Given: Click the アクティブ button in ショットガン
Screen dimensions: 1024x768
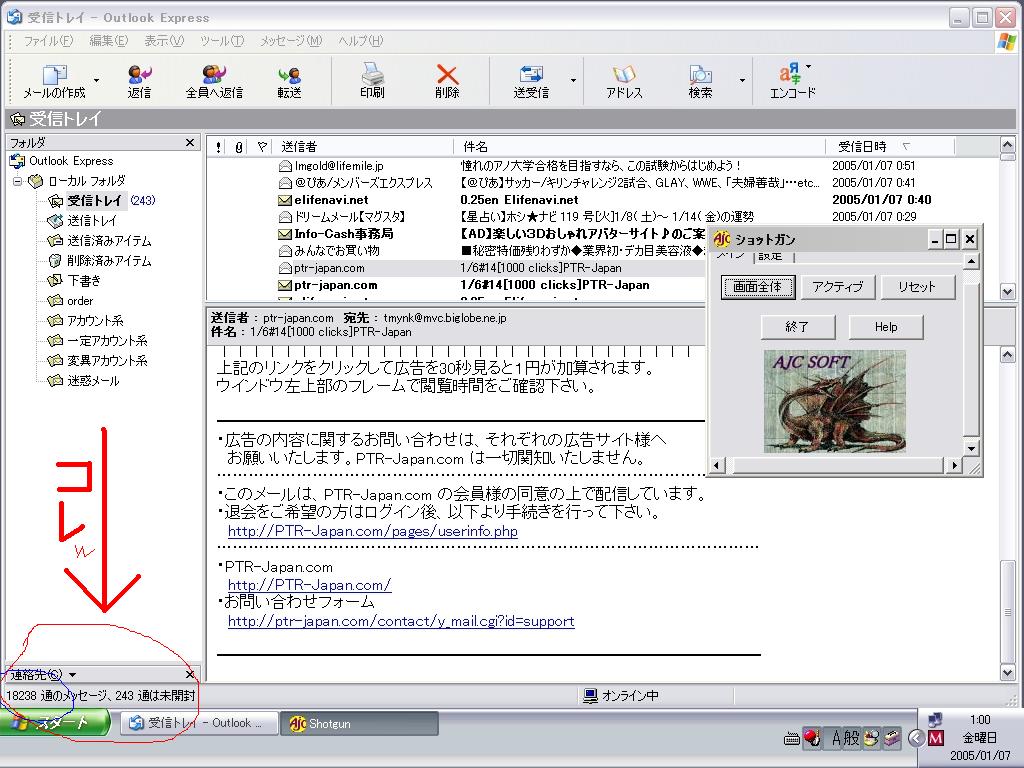Looking at the screenshot, I should [x=838, y=287].
